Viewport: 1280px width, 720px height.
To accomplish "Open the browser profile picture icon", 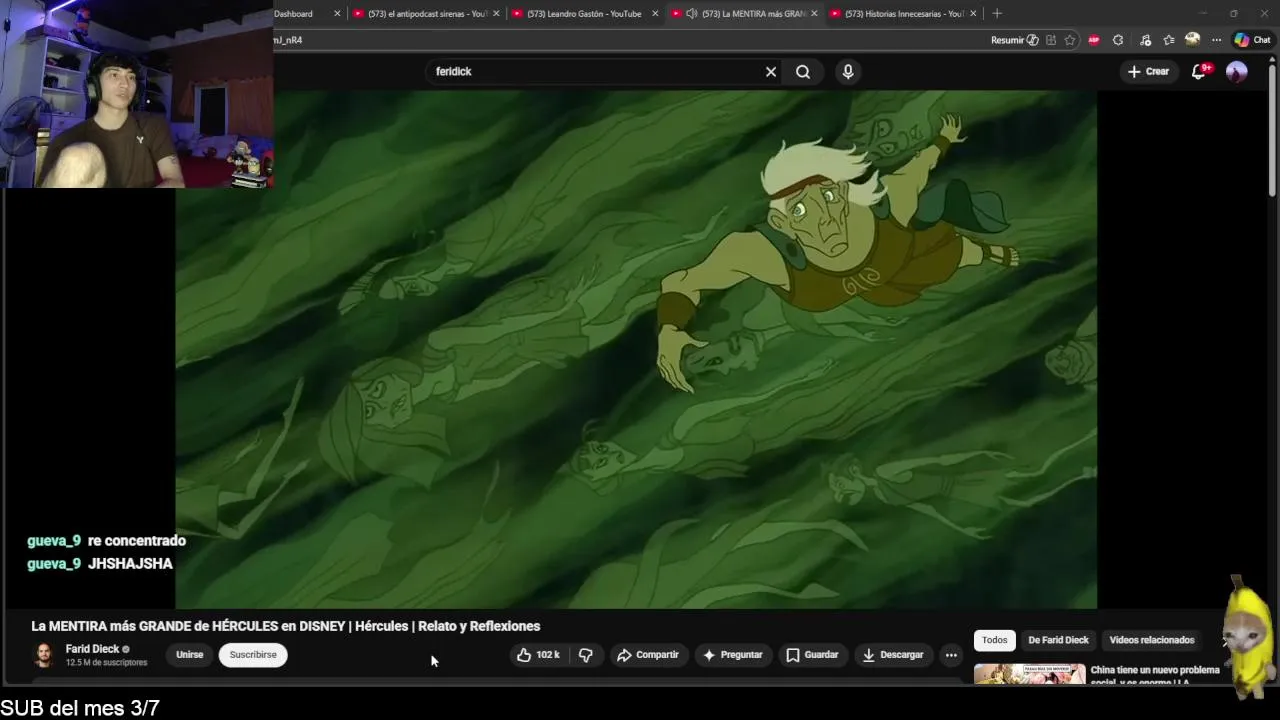I will [x=1192, y=40].
